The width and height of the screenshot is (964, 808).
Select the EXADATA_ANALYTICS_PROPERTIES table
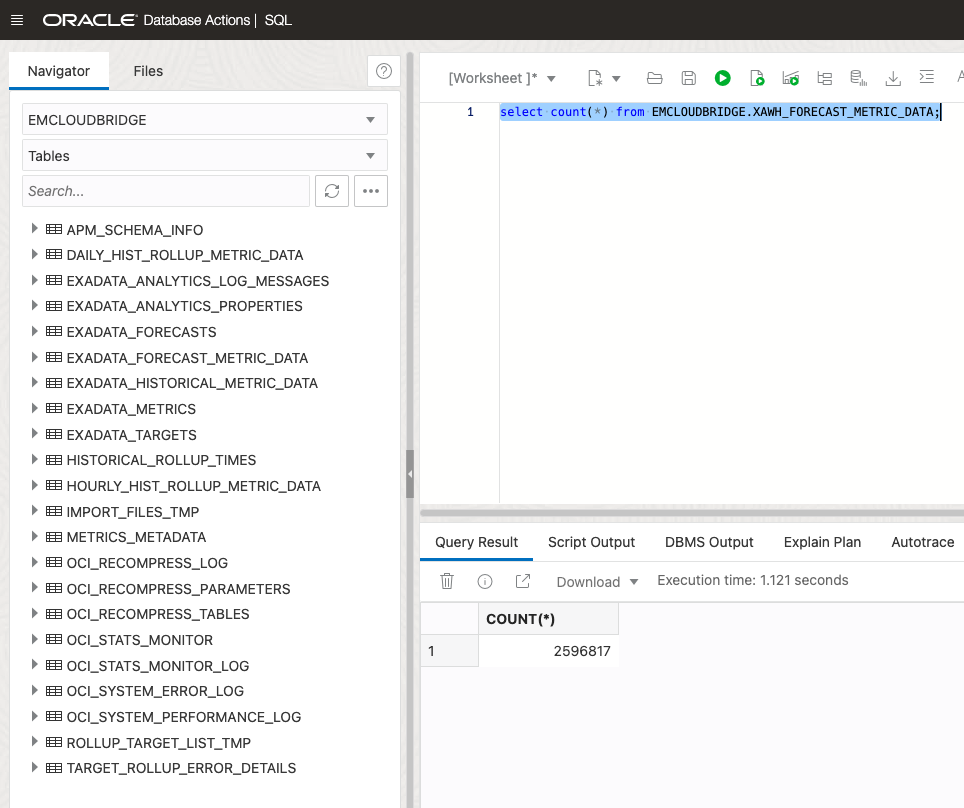(184, 306)
